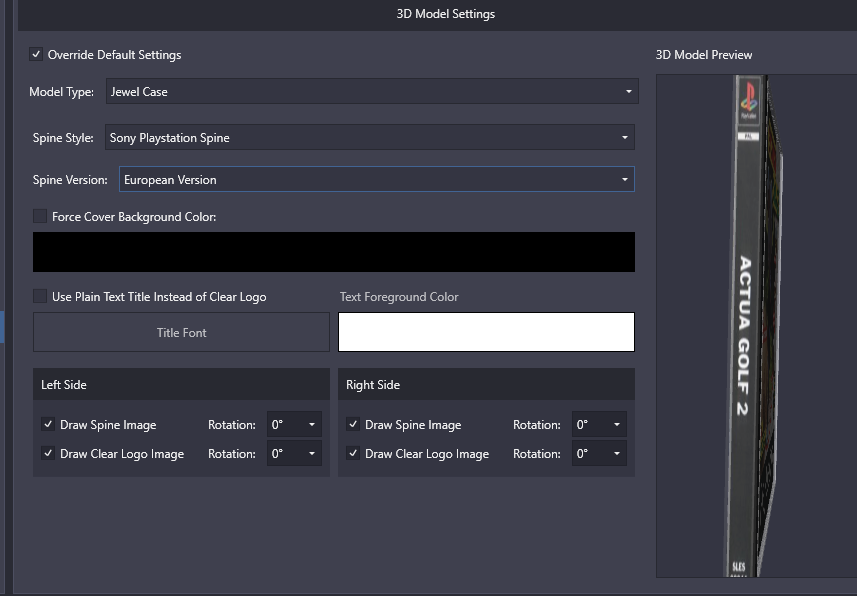Open the Spine Version dropdown
The image size is (857, 596).
coord(377,179)
